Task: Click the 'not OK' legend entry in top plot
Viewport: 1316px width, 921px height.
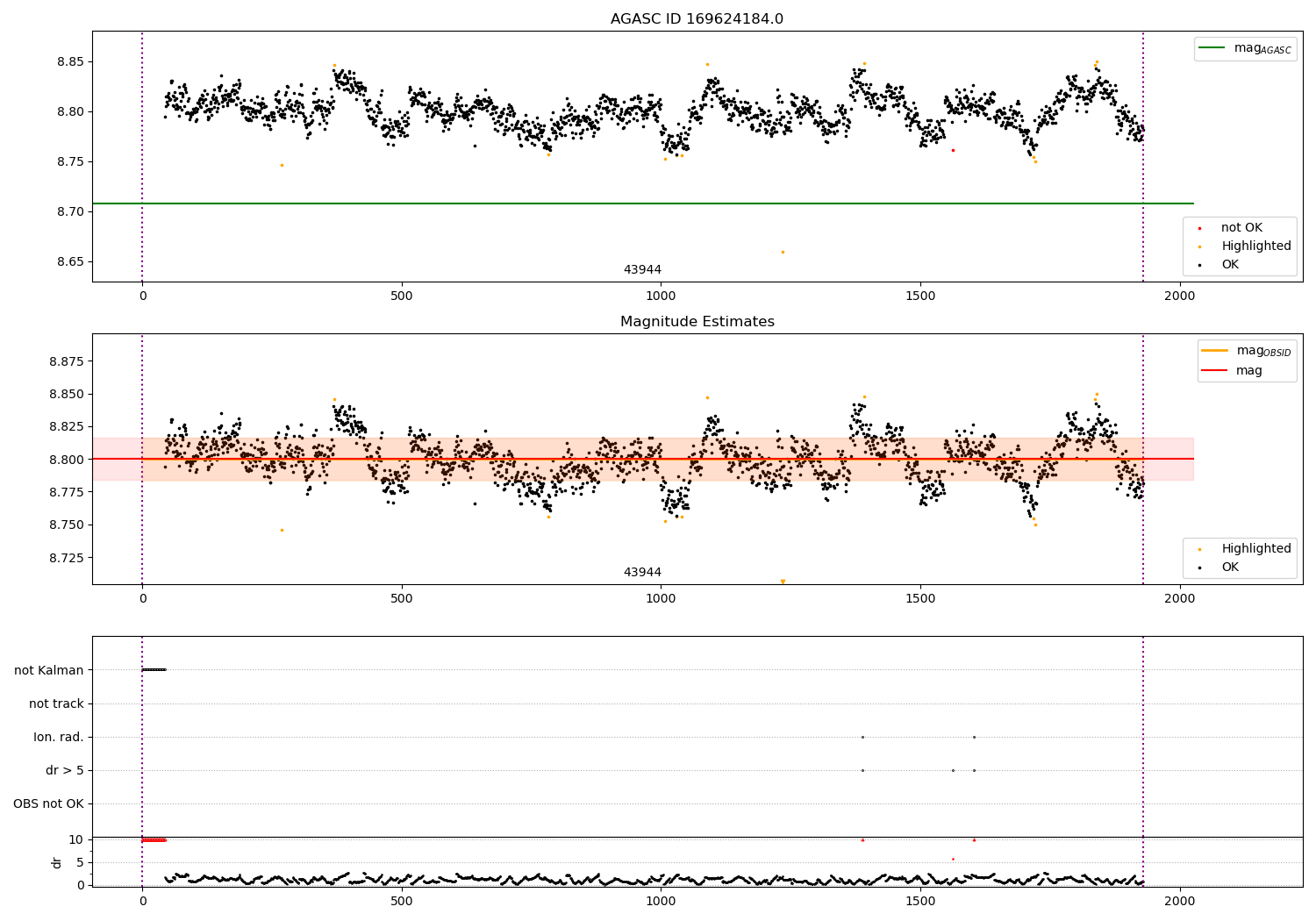Action: 1241,228
